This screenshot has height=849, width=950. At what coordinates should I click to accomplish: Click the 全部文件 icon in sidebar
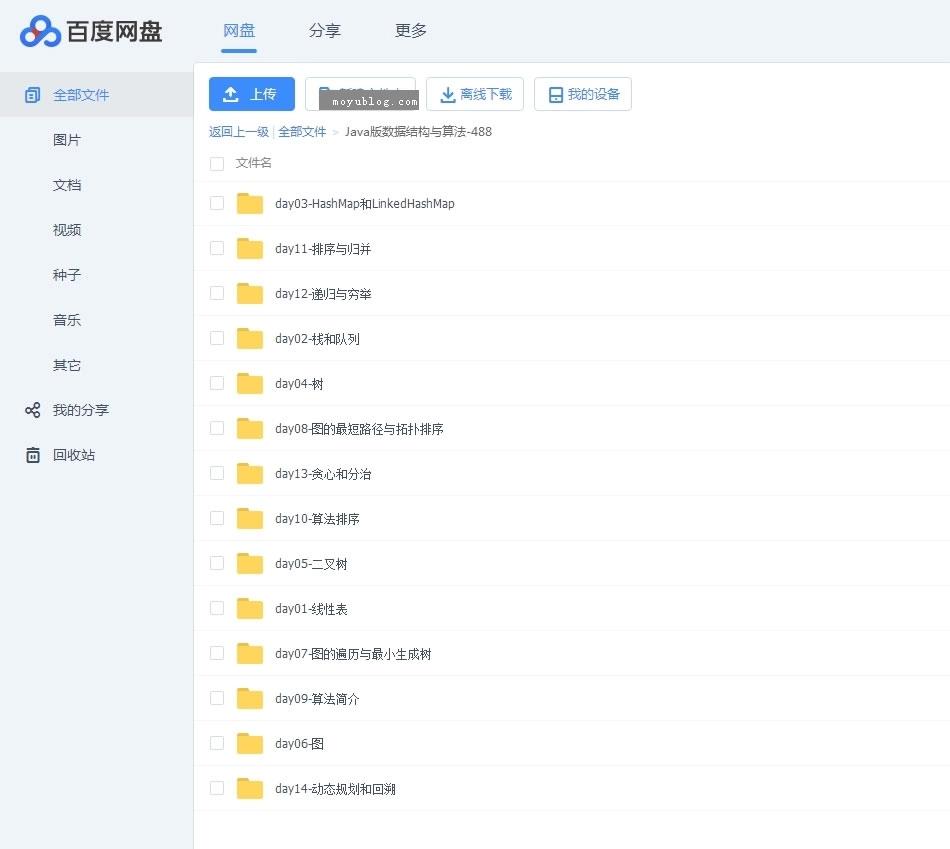[x=33, y=95]
